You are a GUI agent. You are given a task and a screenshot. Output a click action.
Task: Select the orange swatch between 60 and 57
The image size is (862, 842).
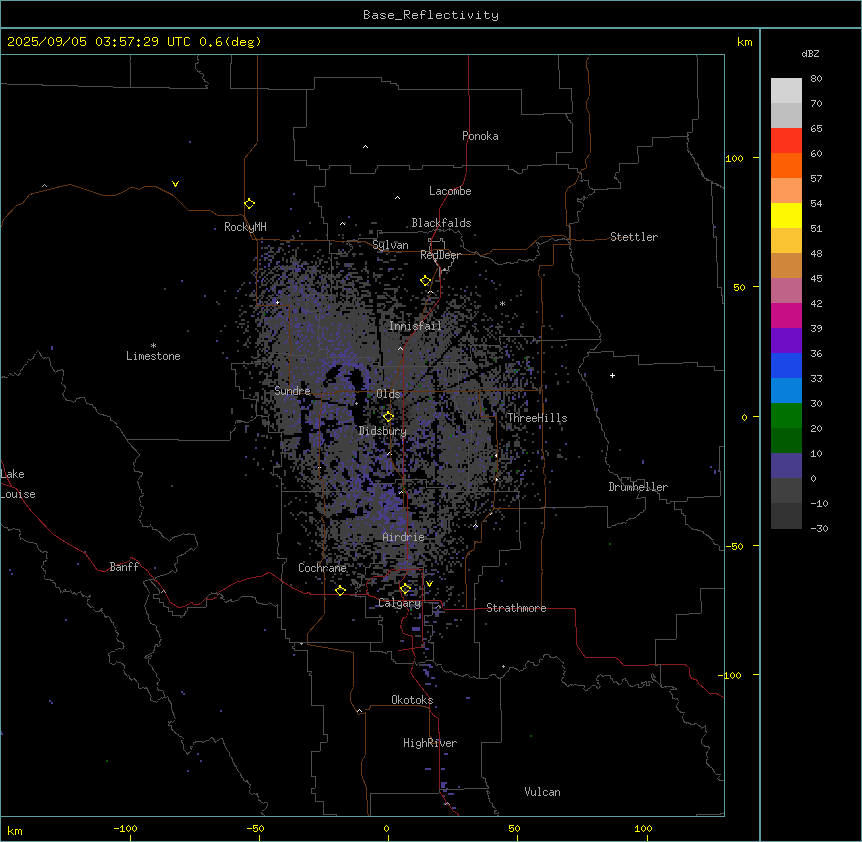pos(786,165)
